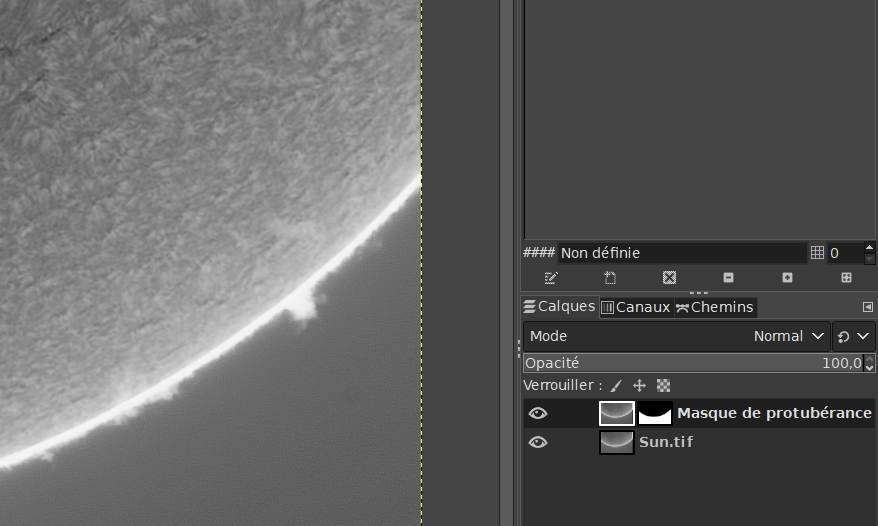Click the edit color pencil icon
The width and height of the screenshot is (878, 526).
point(551,277)
